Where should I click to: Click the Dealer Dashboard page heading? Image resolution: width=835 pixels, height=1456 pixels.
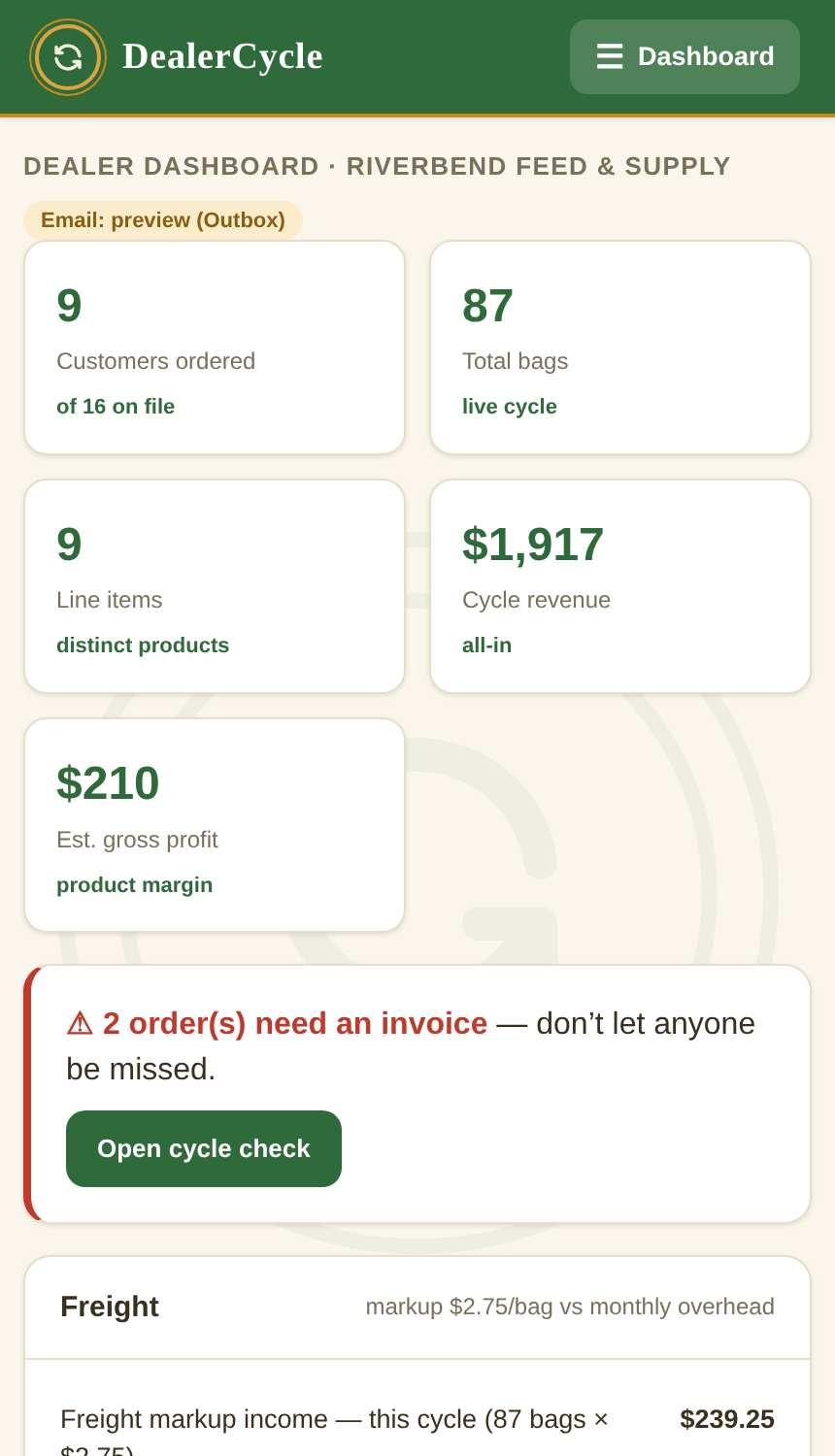coord(377,166)
